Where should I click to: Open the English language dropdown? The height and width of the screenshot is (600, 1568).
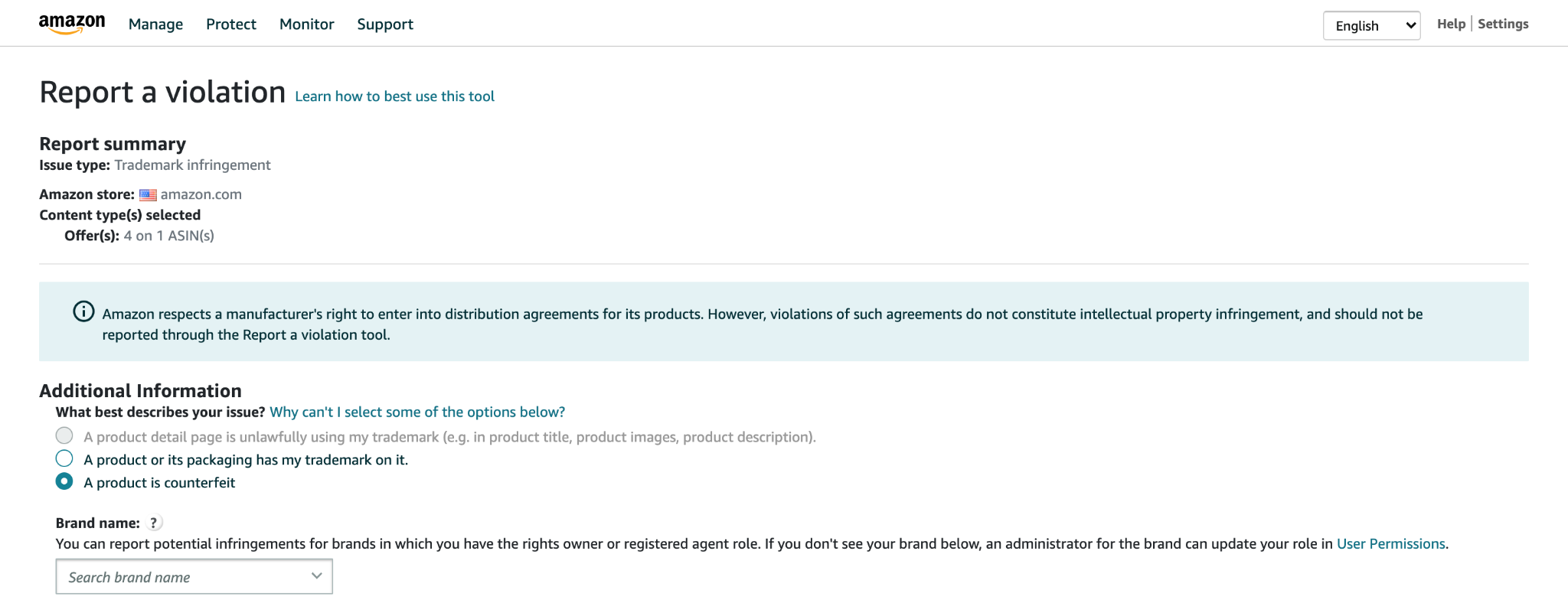pyautogui.click(x=1371, y=25)
